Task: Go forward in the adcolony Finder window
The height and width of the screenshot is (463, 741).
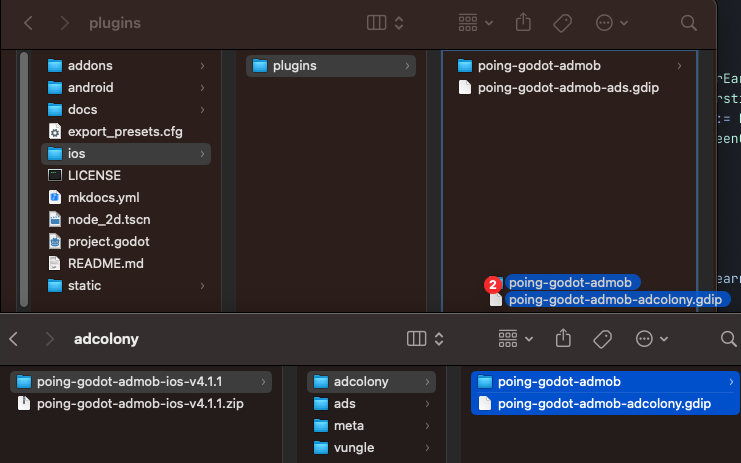Action: pyautogui.click(x=49, y=339)
